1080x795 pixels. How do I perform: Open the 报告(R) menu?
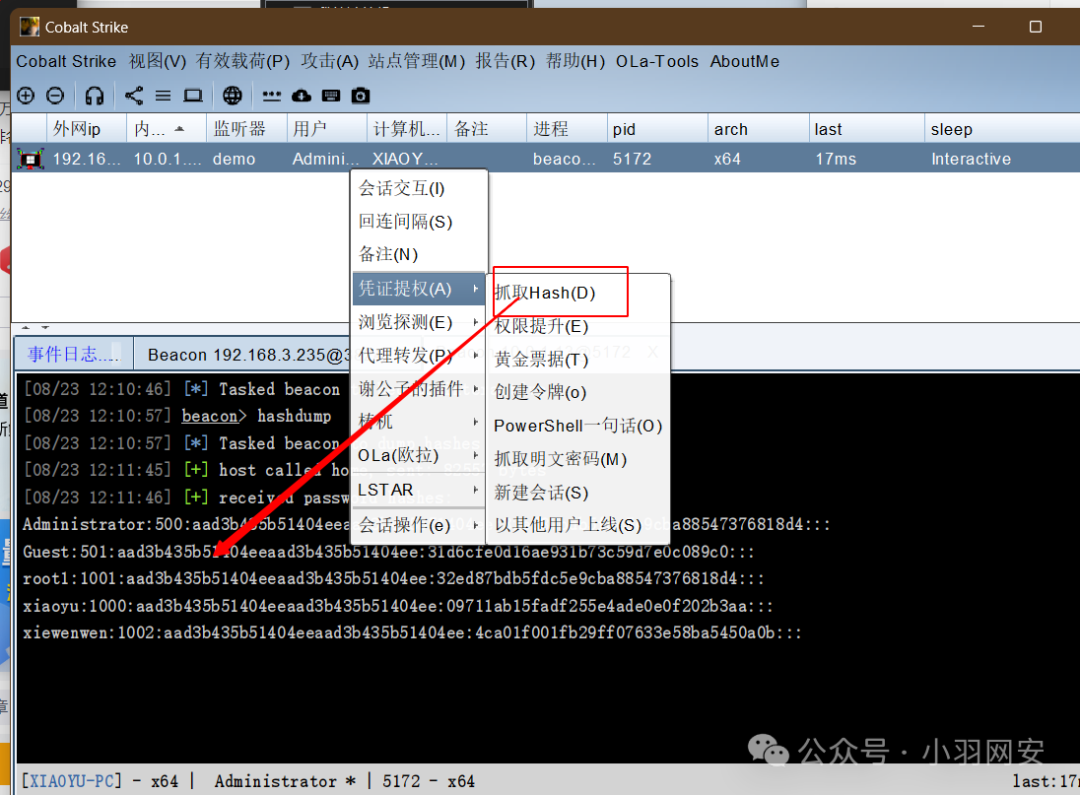505,61
